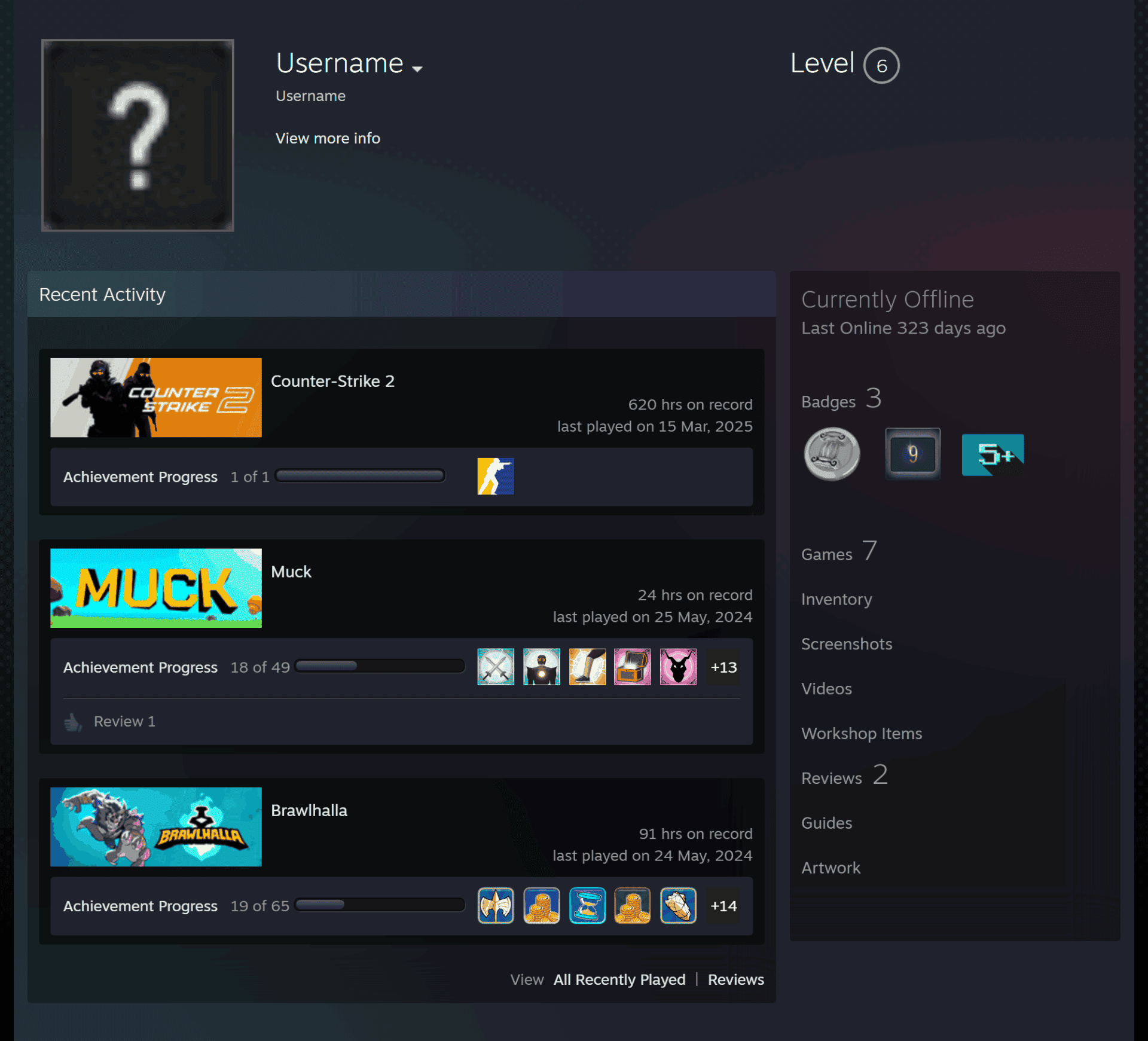Screen dimensions: 1148x1041
Task: Open the Screenshots link
Action: click(847, 644)
